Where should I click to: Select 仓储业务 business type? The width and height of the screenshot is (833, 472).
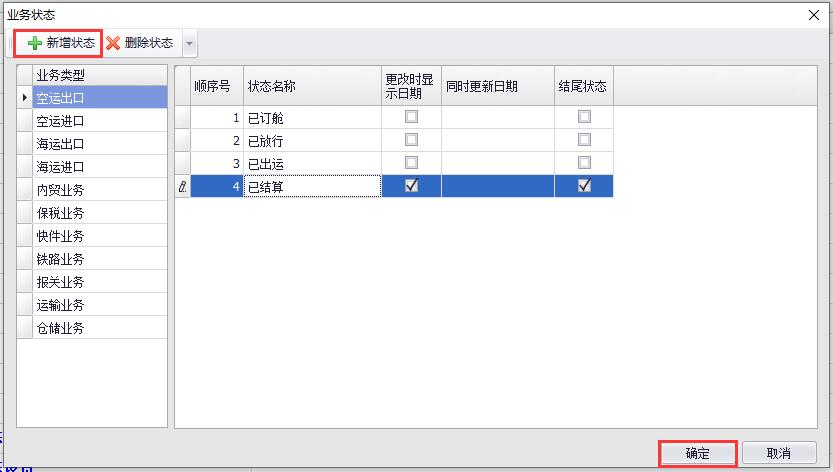pos(60,328)
